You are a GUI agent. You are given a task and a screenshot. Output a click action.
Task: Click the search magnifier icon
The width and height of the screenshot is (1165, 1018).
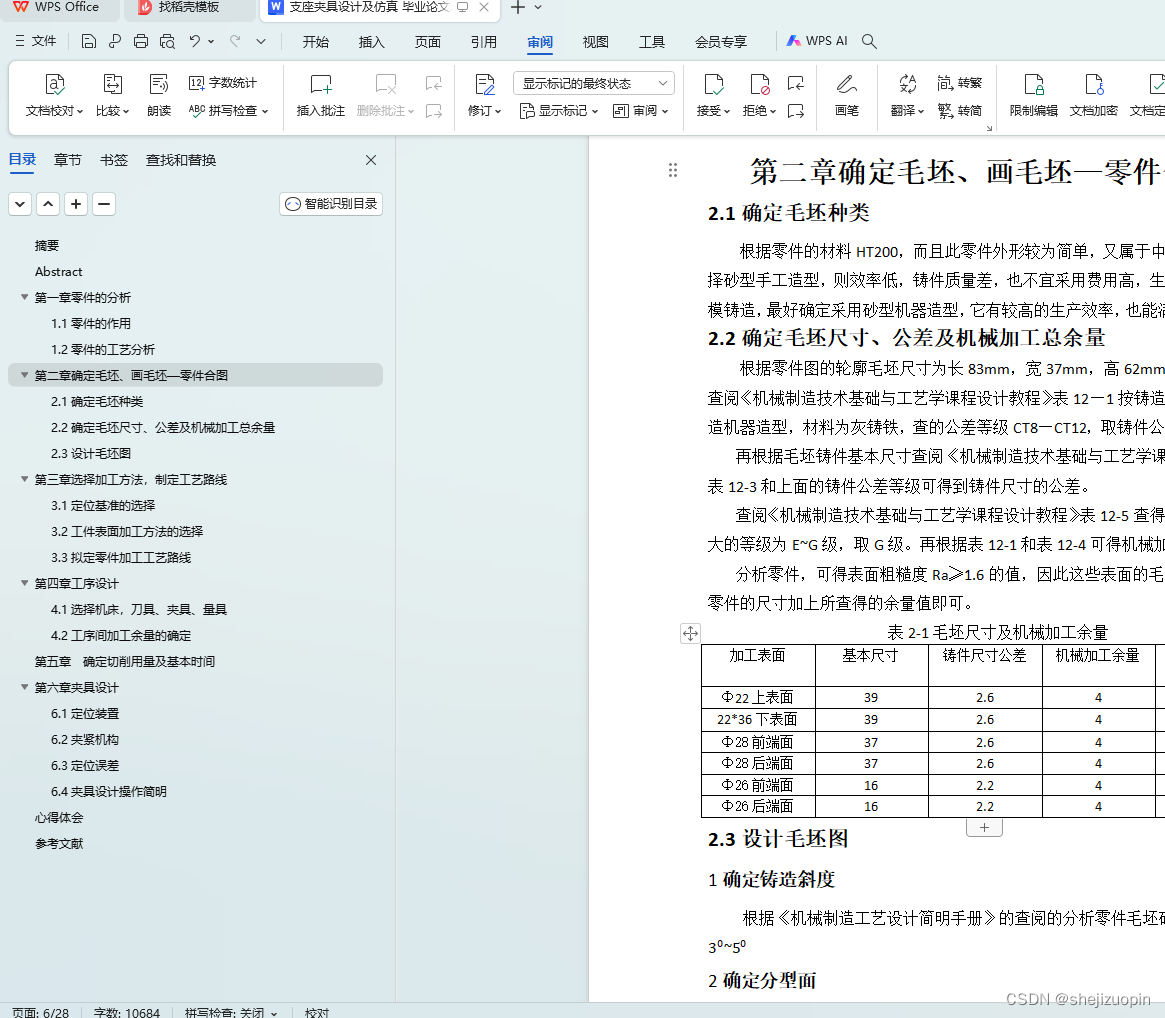[x=869, y=42]
